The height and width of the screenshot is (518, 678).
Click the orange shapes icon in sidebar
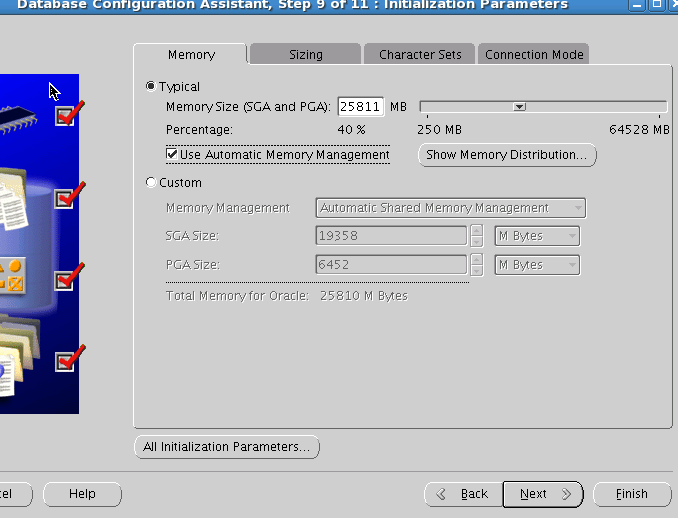tap(13, 275)
